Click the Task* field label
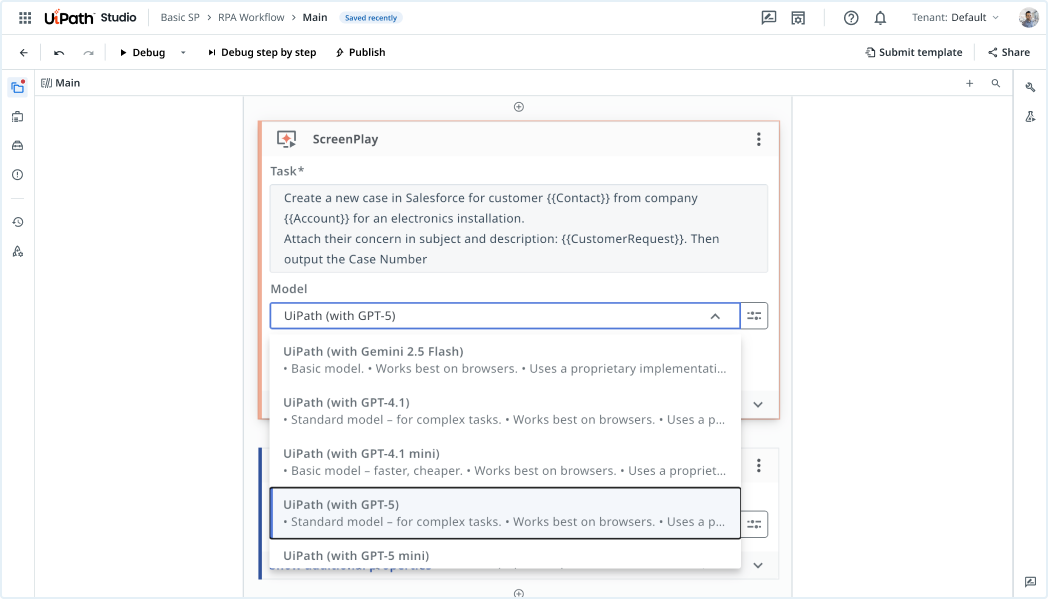Viewport: 1048px width, 599px height. point(287,171)
